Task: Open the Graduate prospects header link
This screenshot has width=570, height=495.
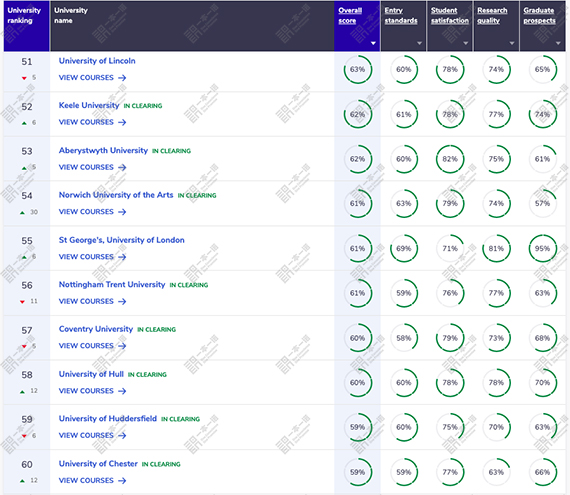Action: click(x=539, y=16)
